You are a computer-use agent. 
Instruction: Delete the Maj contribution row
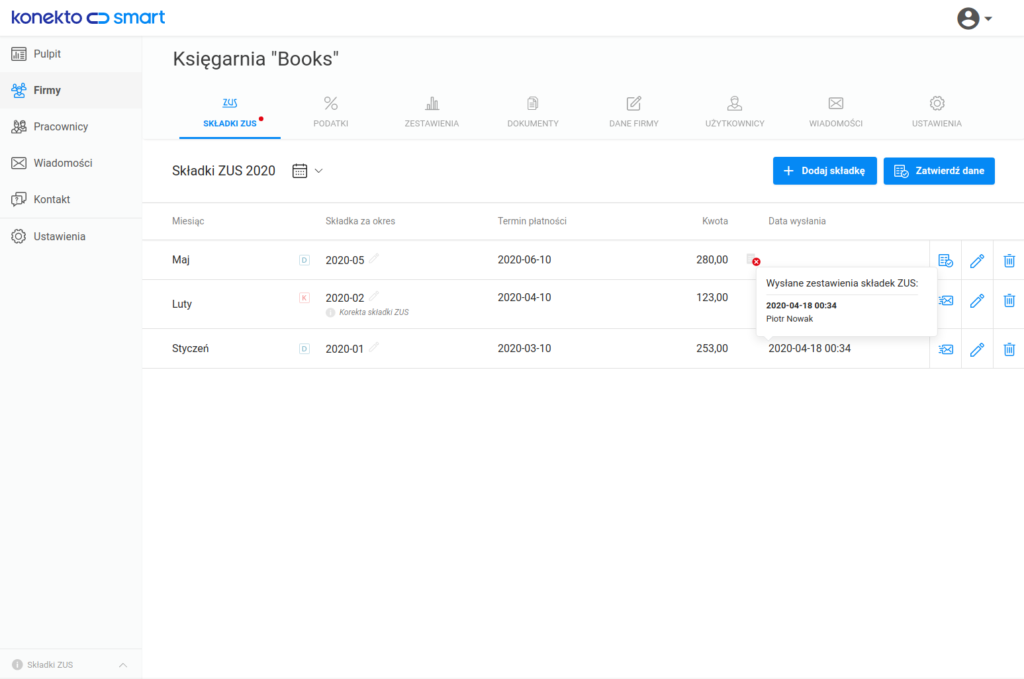click(1009, 261)
